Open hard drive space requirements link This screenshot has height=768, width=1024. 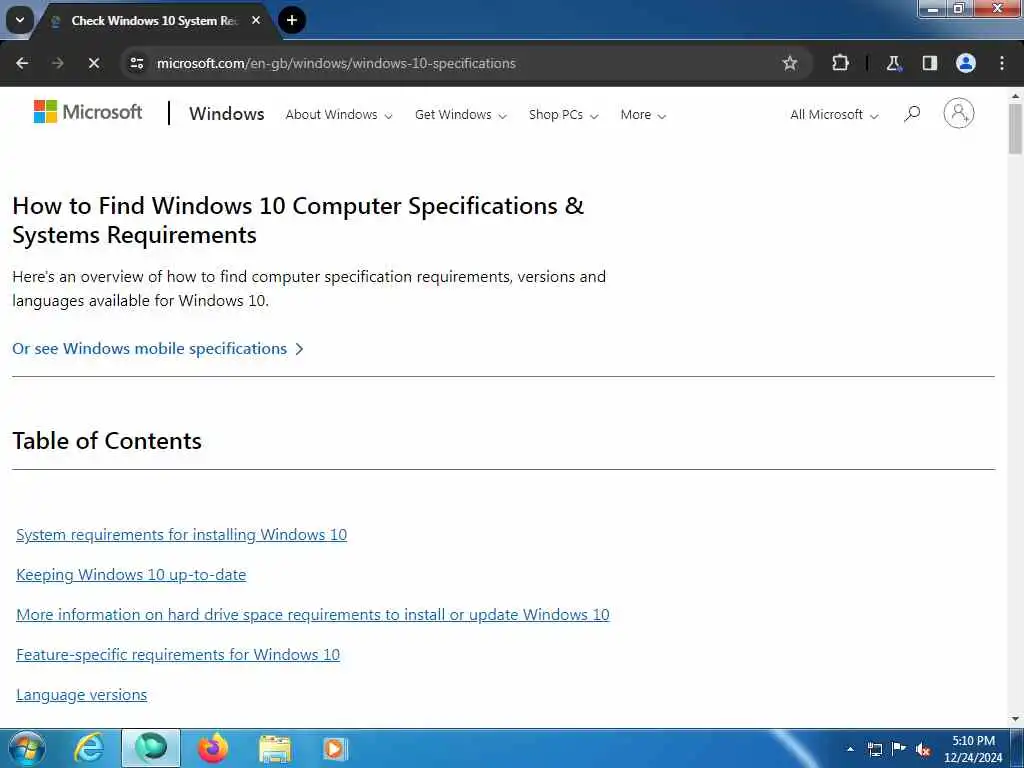pos(313,615)
